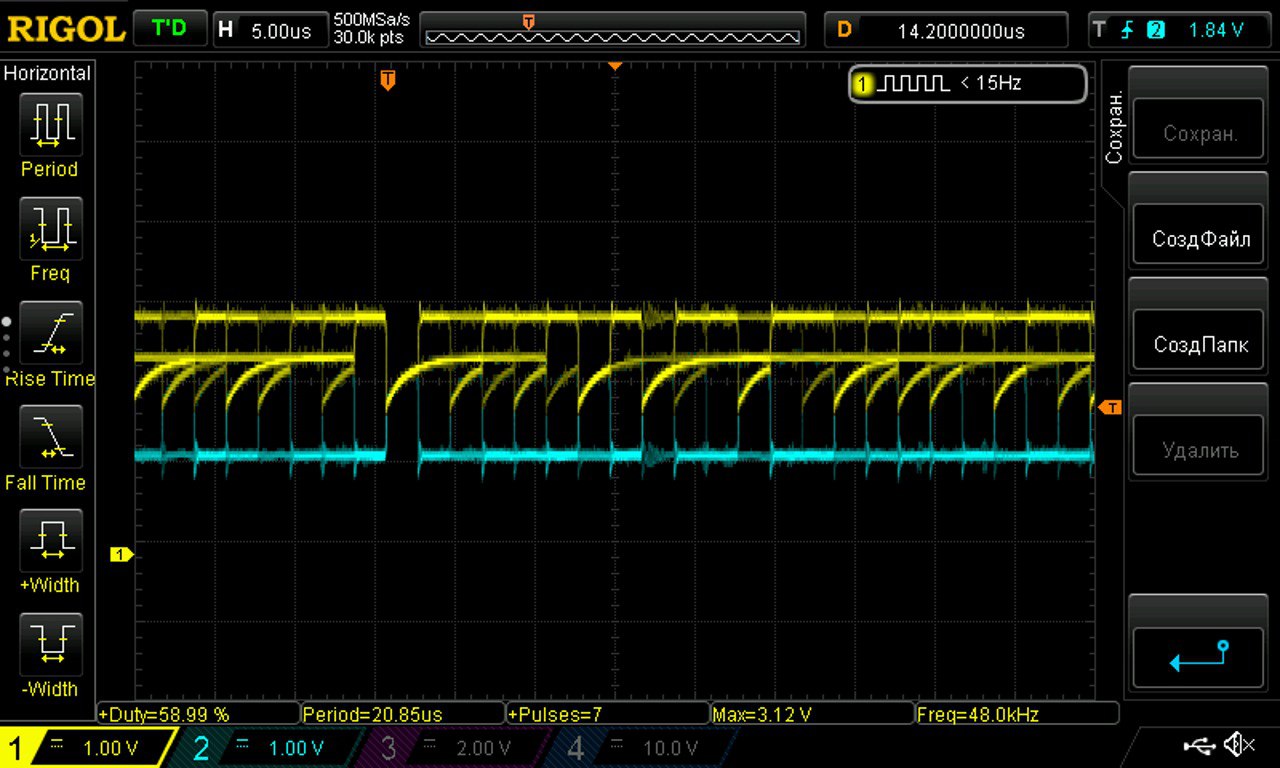This screenshot has height=768, width=1280.
Task: Click the USB connection status icon
Action: (1198, 745)
